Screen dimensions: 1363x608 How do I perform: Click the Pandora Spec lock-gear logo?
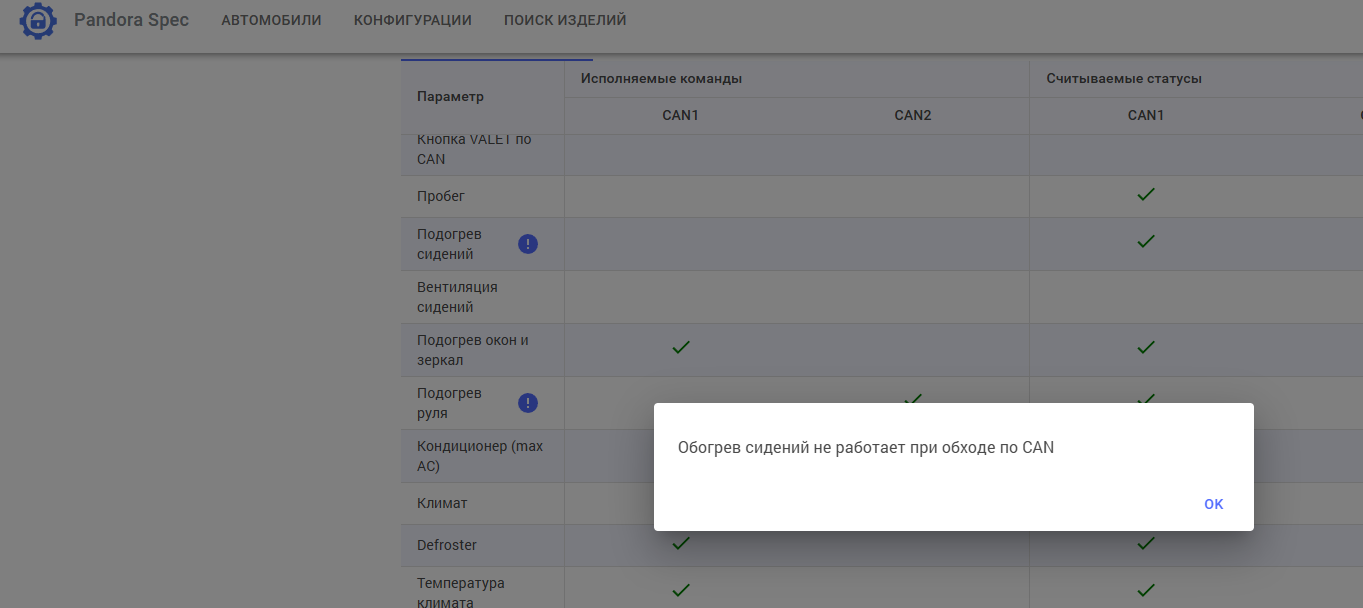tap(38, 21)
